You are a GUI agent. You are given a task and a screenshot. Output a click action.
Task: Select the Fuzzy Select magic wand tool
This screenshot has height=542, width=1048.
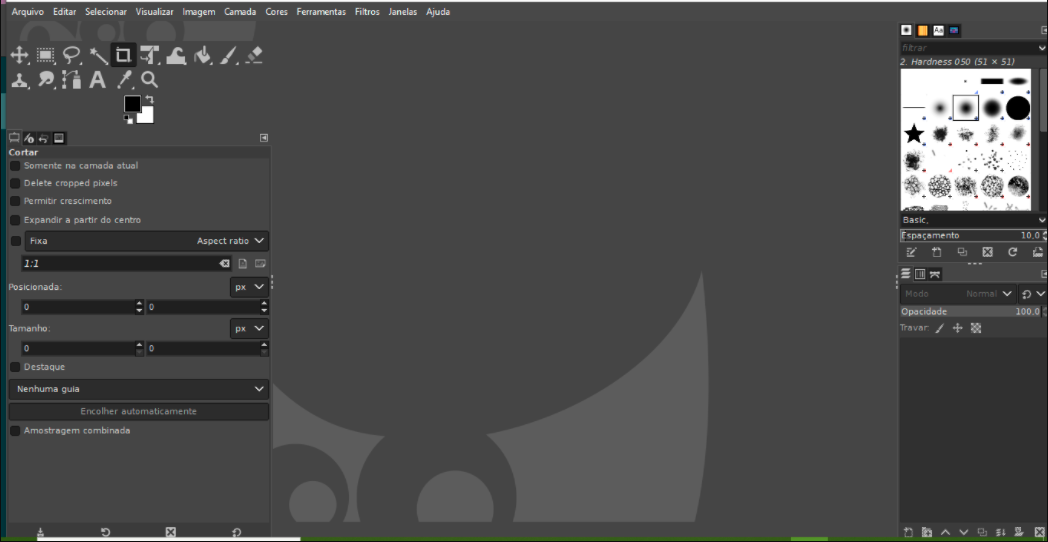[98, 55]
